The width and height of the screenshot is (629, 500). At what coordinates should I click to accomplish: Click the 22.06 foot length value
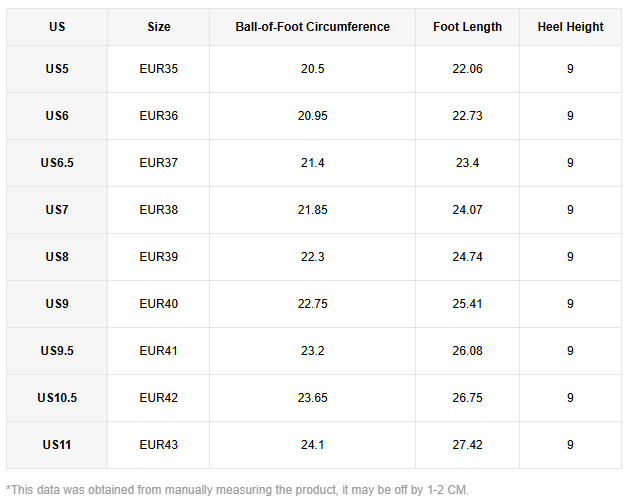467,69
